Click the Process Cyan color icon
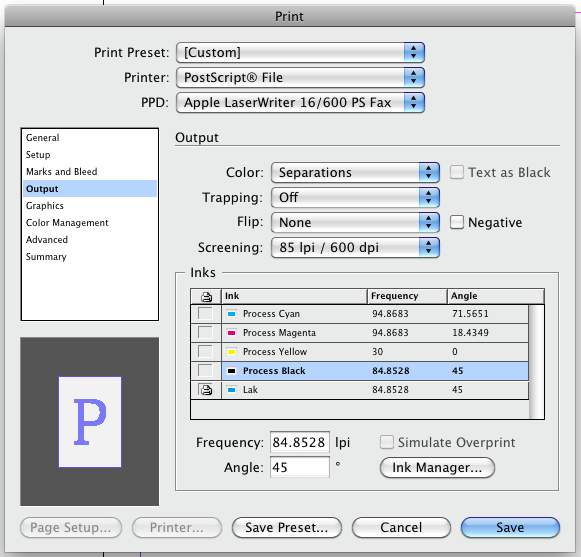Viewport: 581px width, 557px height. click(232, 314)
